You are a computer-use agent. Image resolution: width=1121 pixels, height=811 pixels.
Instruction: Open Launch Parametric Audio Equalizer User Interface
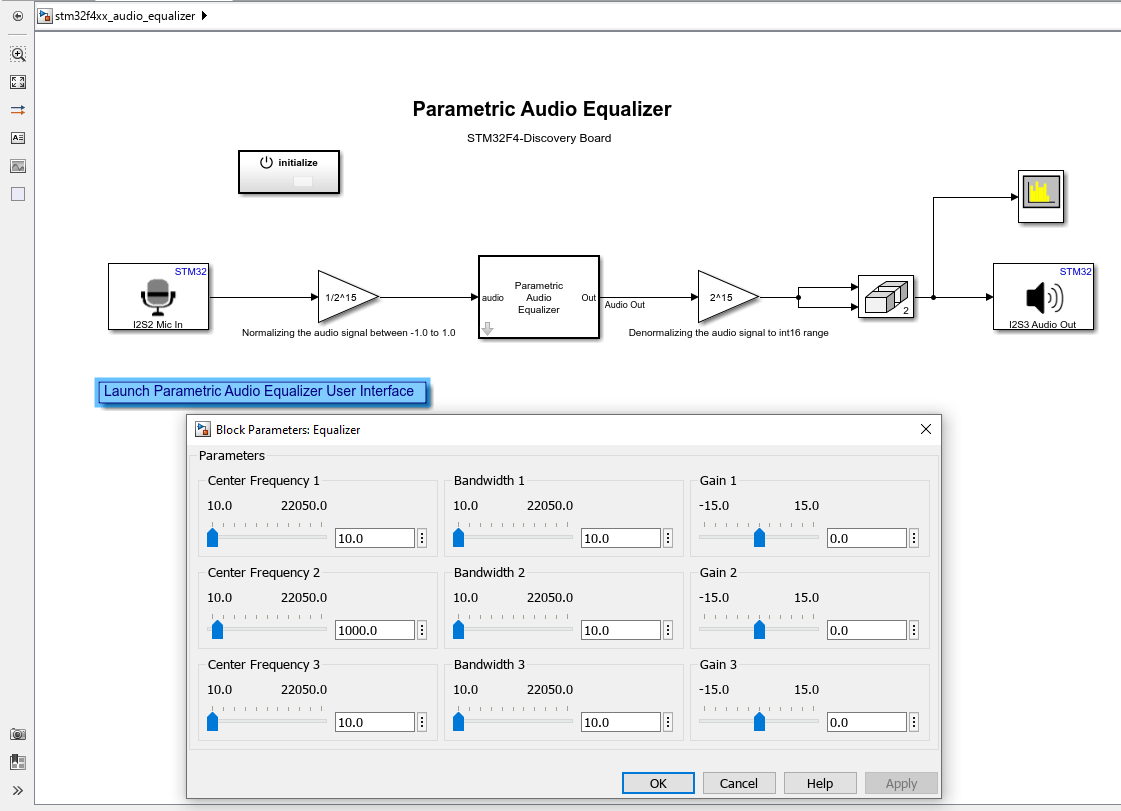[x=262, y=391]
